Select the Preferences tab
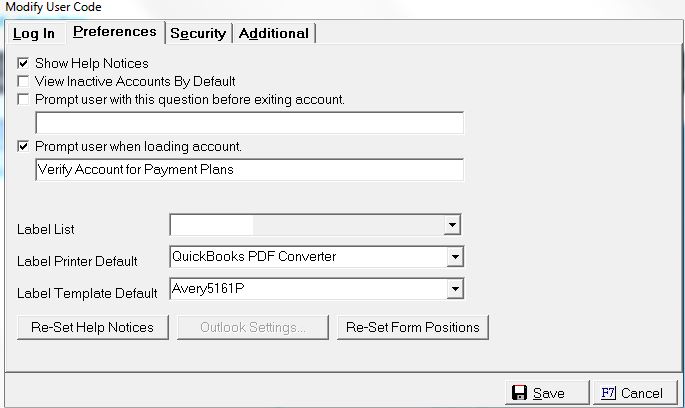Image resolution: width=685 pixels, height=408 pixels. pyautogui.click(x=114, y=32)
